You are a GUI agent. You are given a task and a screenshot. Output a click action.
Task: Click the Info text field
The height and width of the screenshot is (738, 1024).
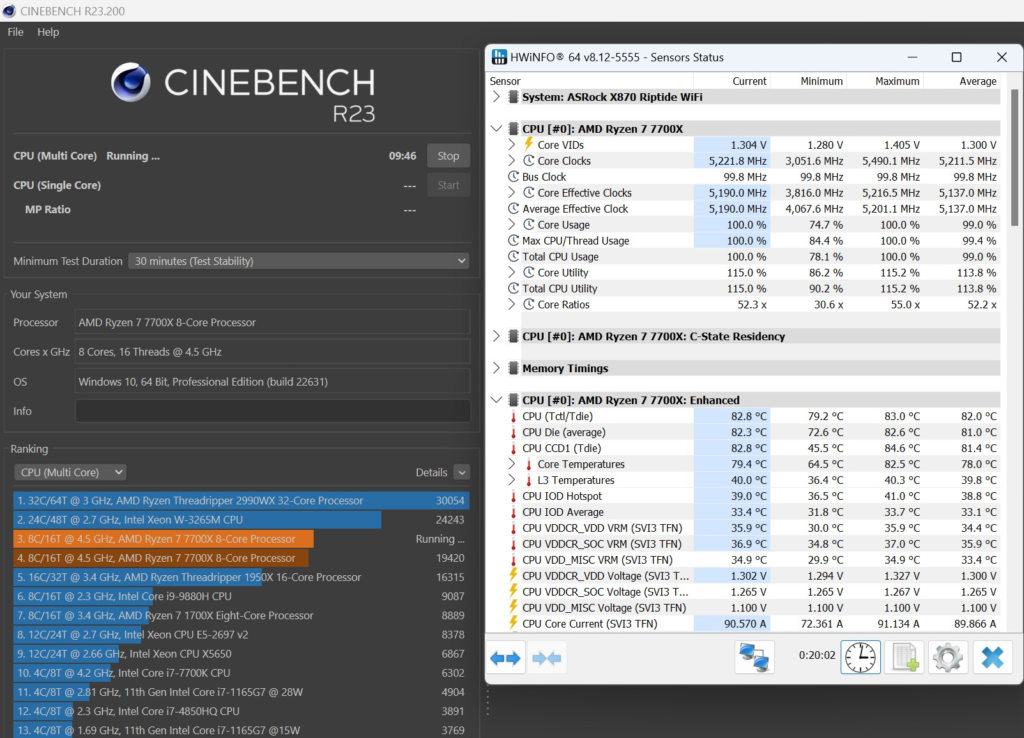click(x=272, y=411)
